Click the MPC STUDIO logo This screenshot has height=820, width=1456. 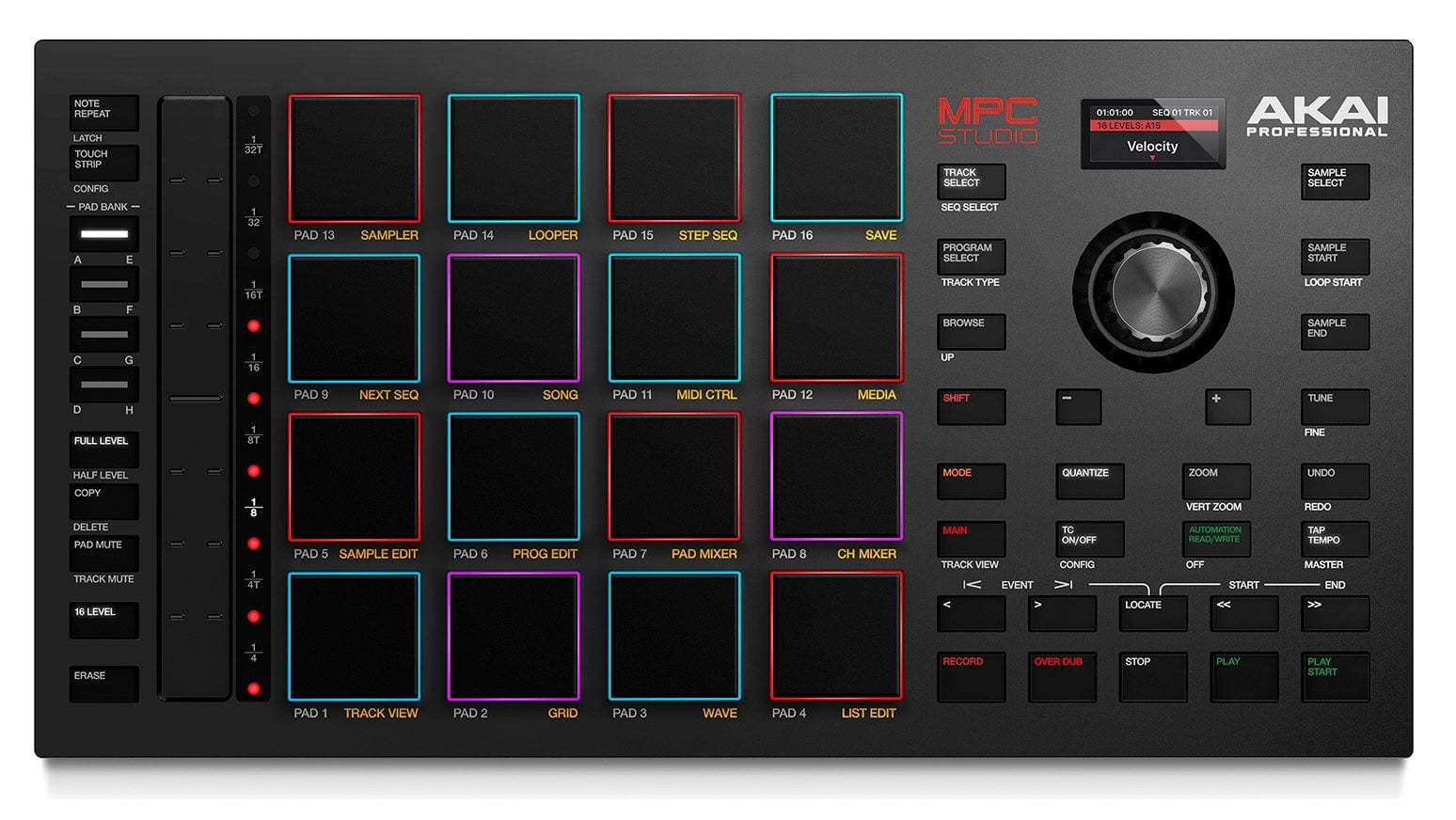tap(988, 121)
